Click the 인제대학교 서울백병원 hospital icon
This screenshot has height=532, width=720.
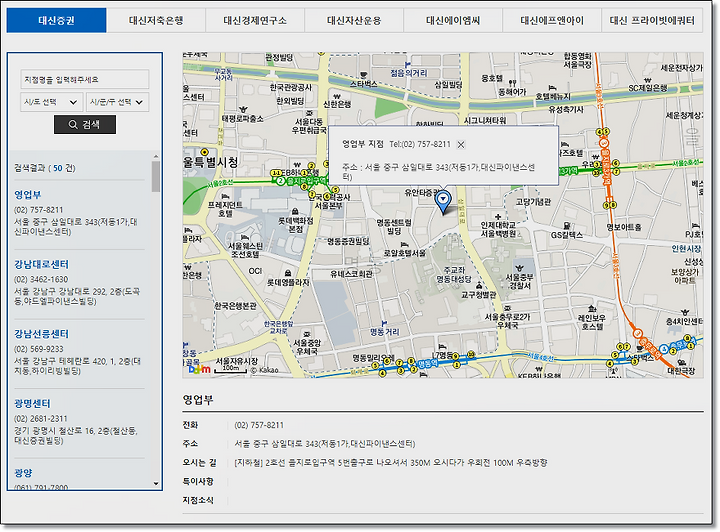pos(498,217)
